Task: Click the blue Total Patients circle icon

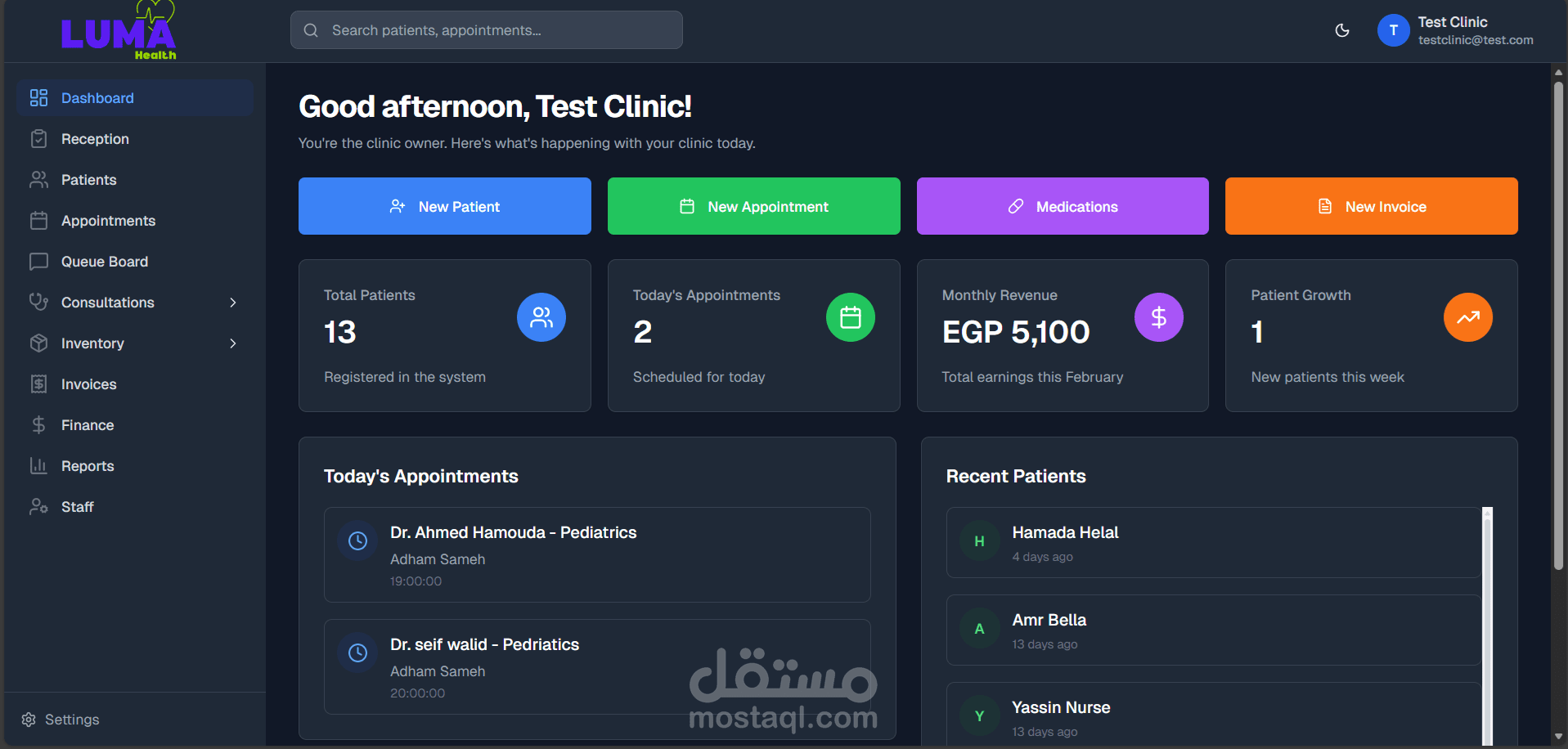Action: (x=541, y=317)
